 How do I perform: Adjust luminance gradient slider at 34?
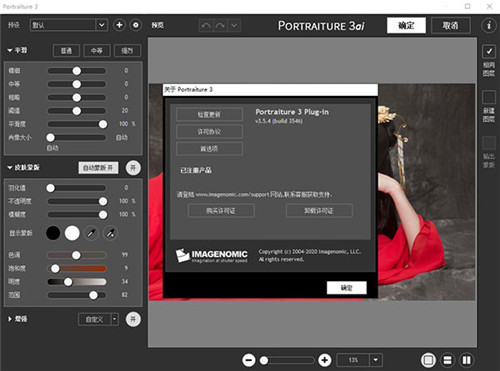[x=77, y=282]
